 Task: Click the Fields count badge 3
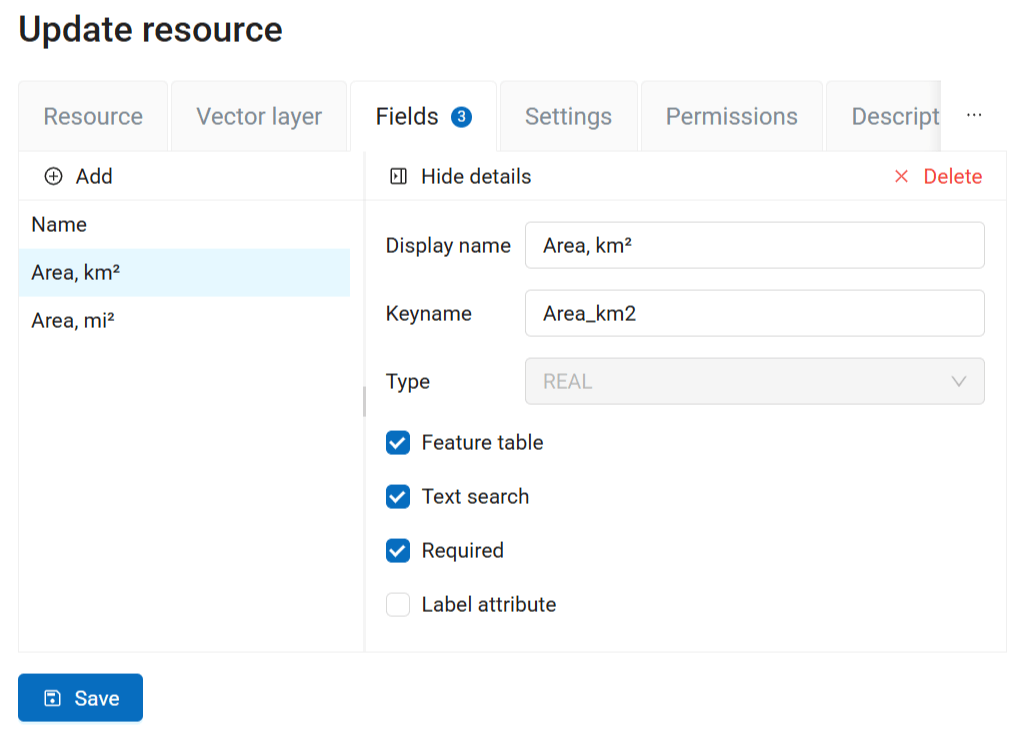tap(461, 117)
